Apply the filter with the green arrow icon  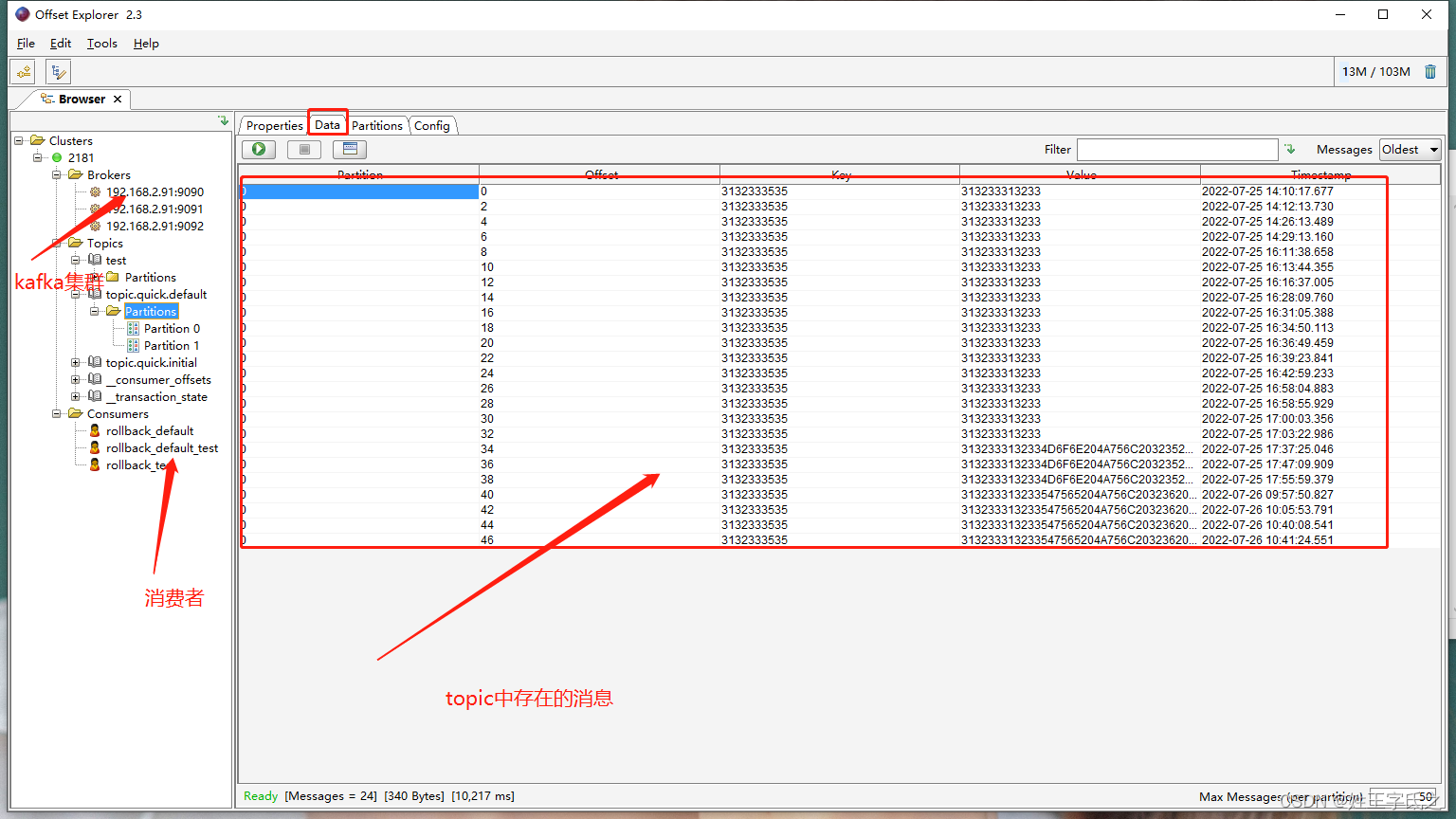point(1289,149)
